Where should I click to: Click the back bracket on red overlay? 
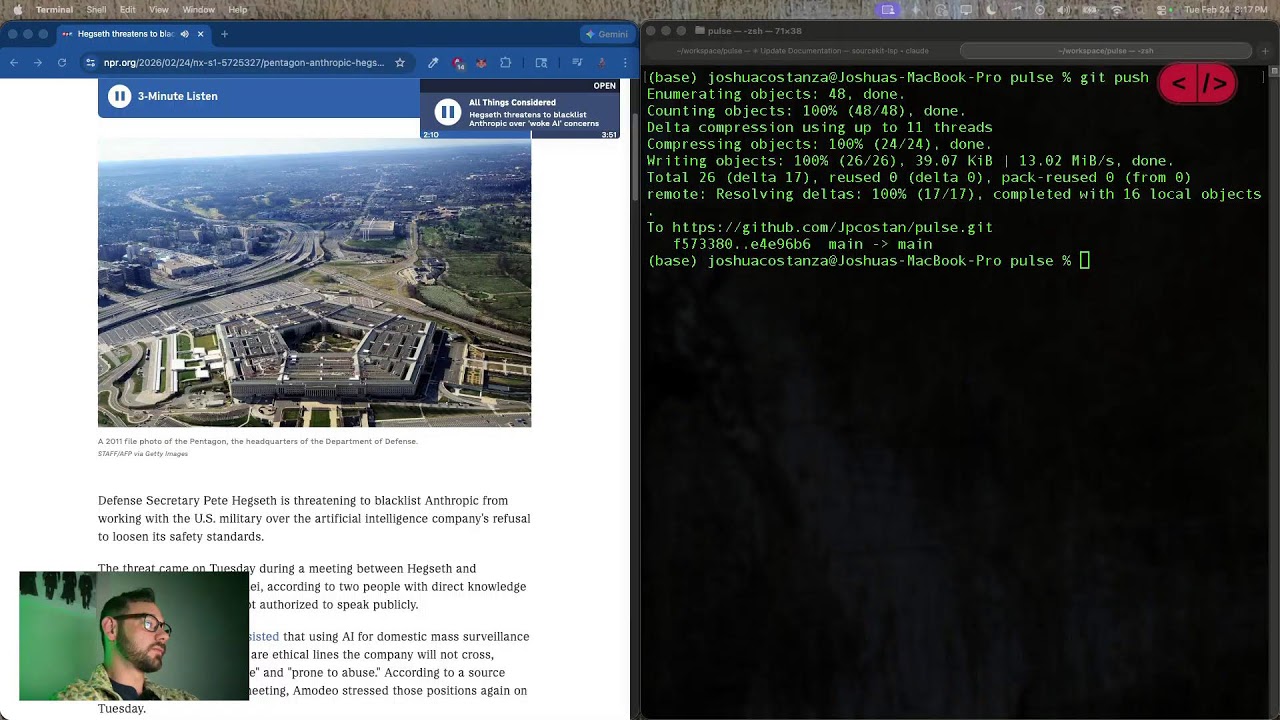(x=1179, y=84)
